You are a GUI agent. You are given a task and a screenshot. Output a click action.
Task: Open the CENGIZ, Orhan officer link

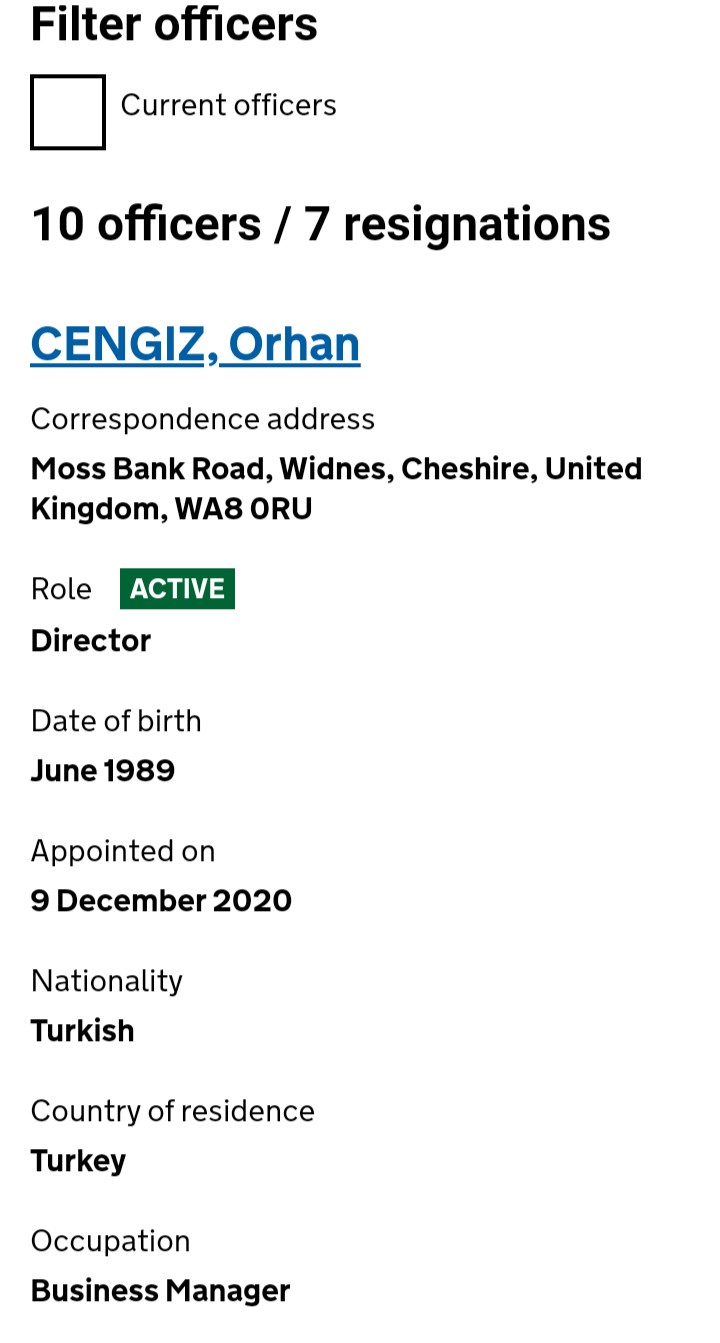tap(195, 344)
